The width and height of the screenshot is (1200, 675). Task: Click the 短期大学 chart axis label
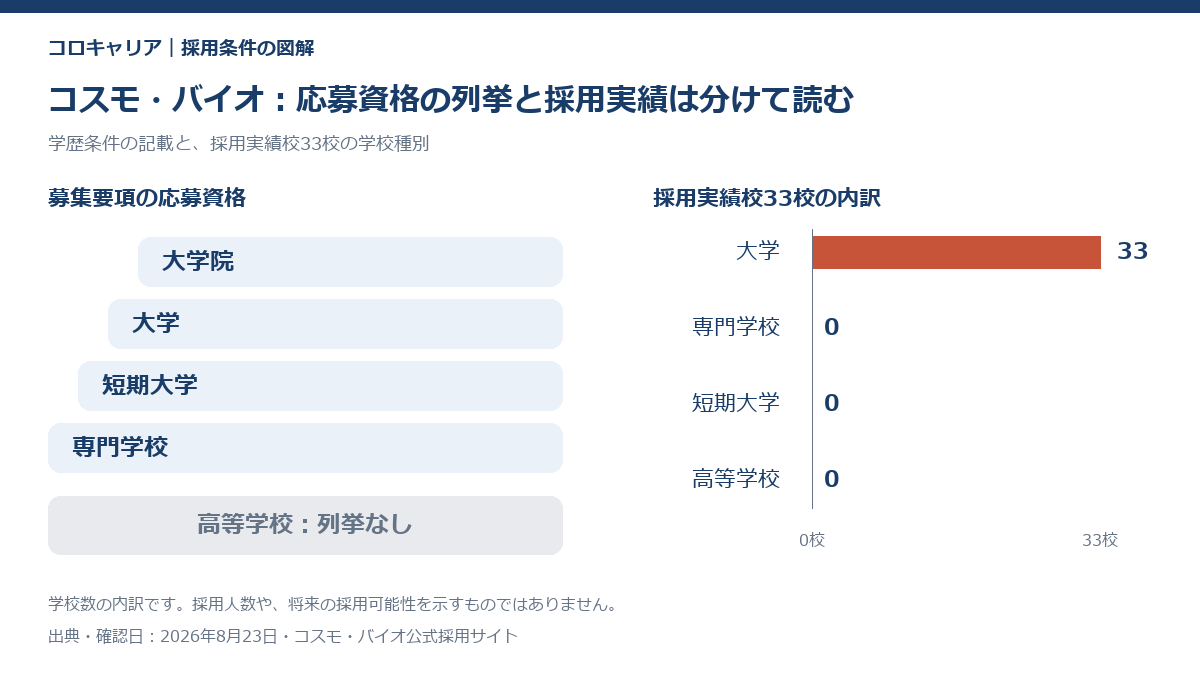(x=736, y=403)
